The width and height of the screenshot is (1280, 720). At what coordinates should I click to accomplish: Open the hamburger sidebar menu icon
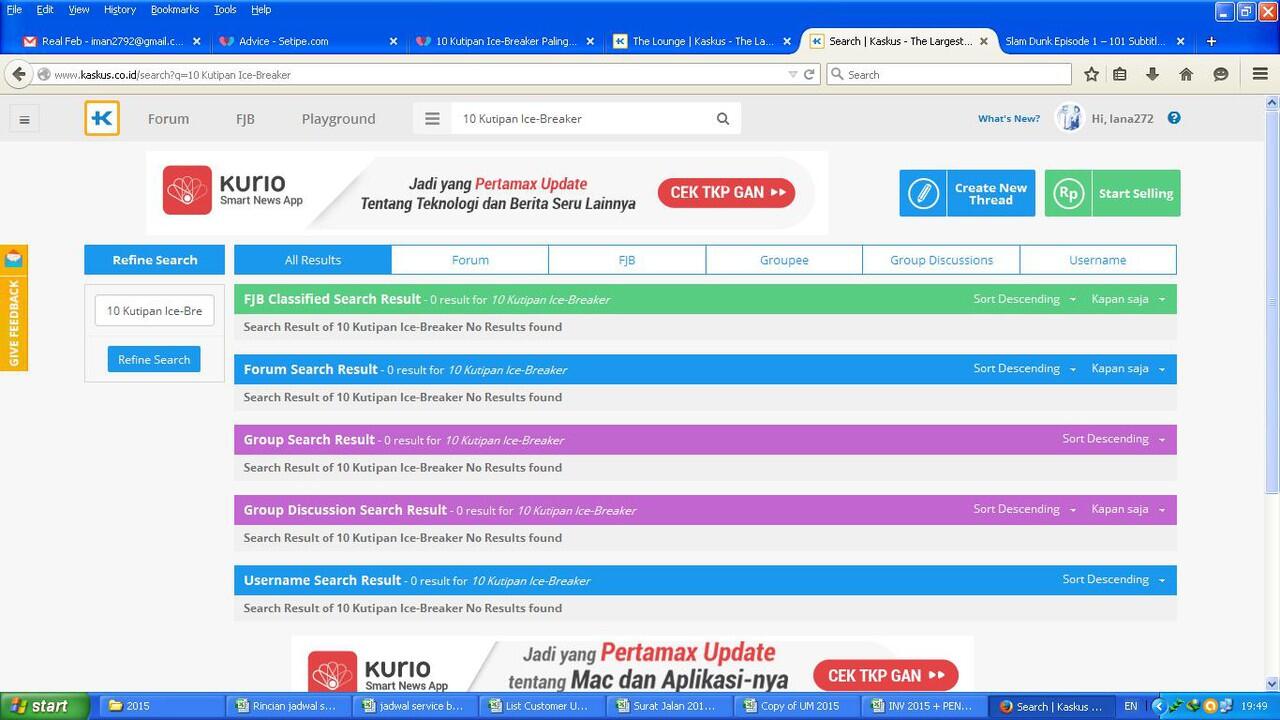coord(24,119)
